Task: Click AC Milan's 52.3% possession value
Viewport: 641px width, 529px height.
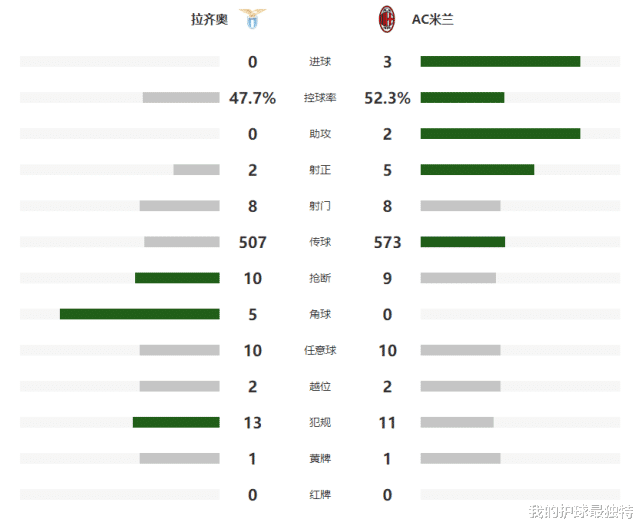Action: pyautogui.click(x=388, y=98)
